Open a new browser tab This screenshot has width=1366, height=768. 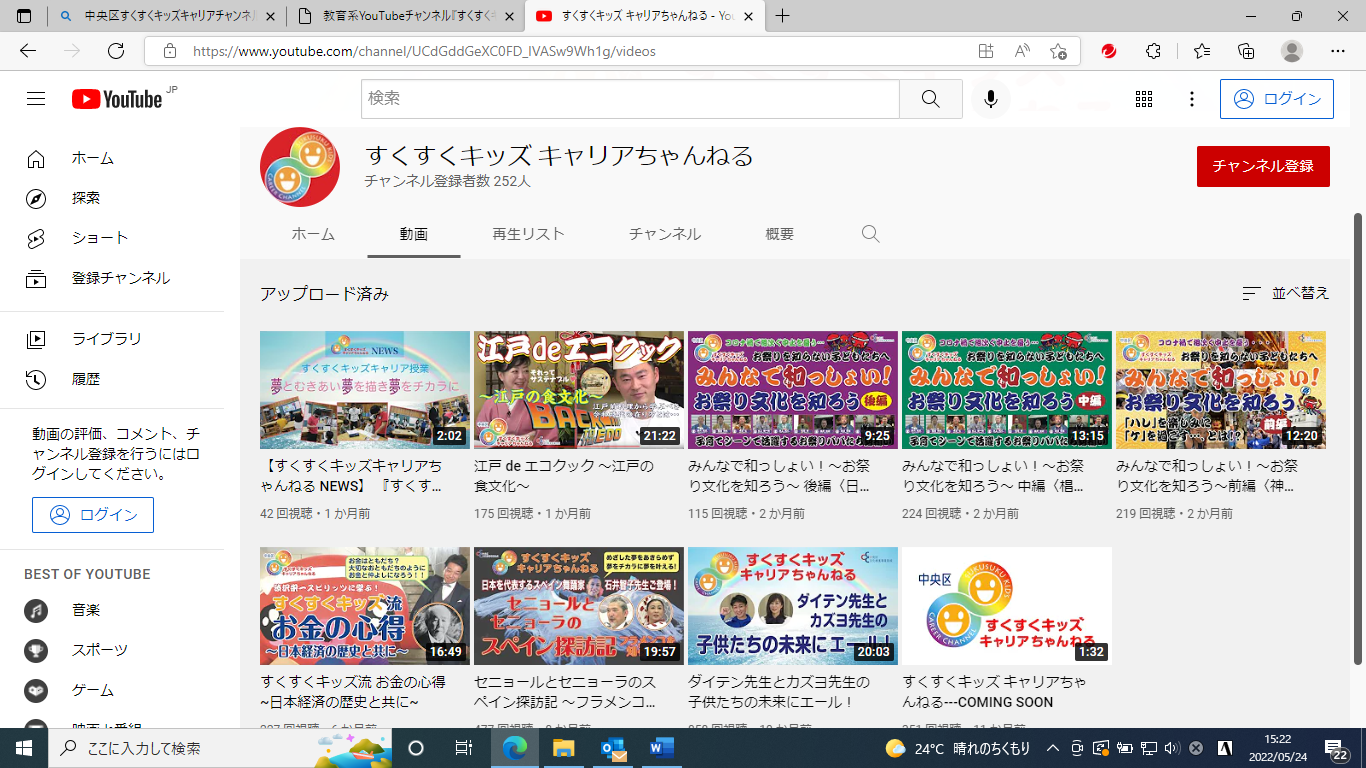point(782,16)
